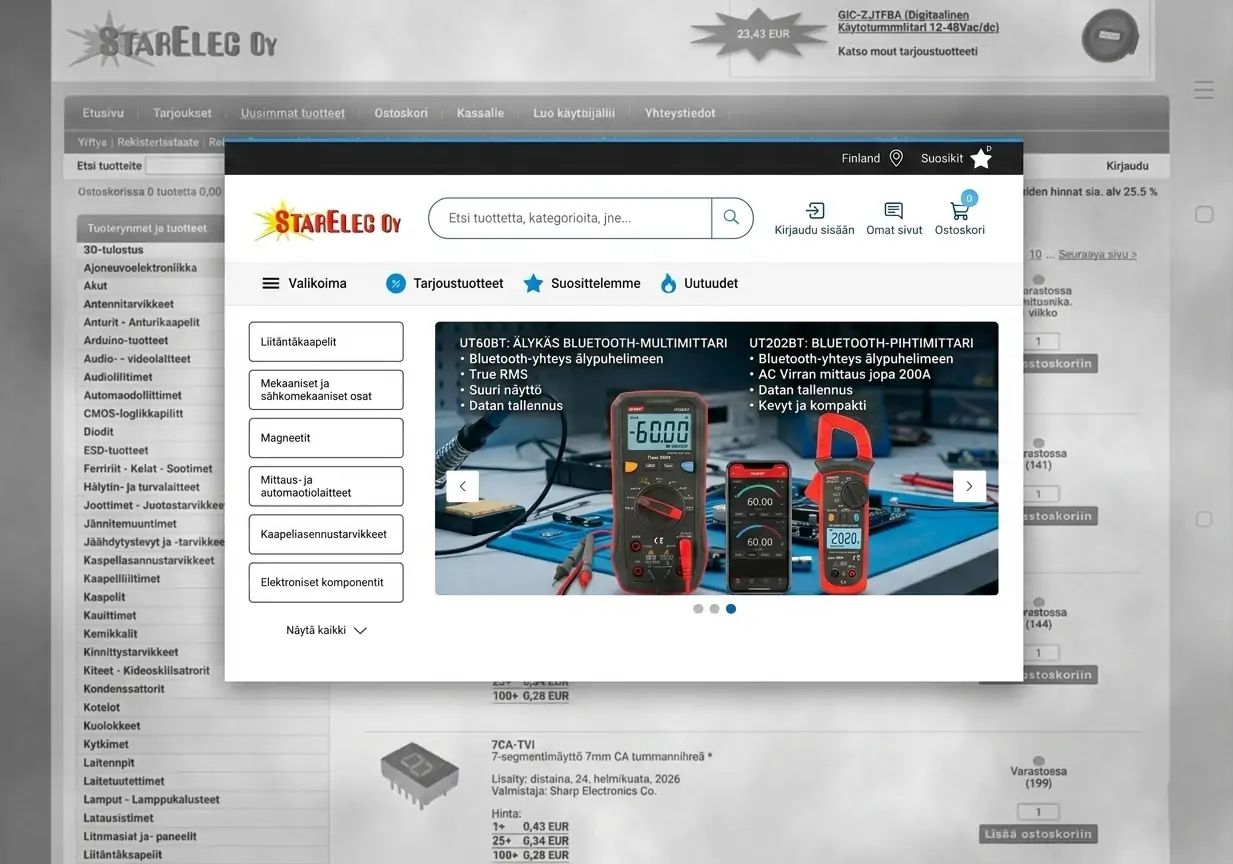Click the magnifying glass search icon

tap(731, 218)
